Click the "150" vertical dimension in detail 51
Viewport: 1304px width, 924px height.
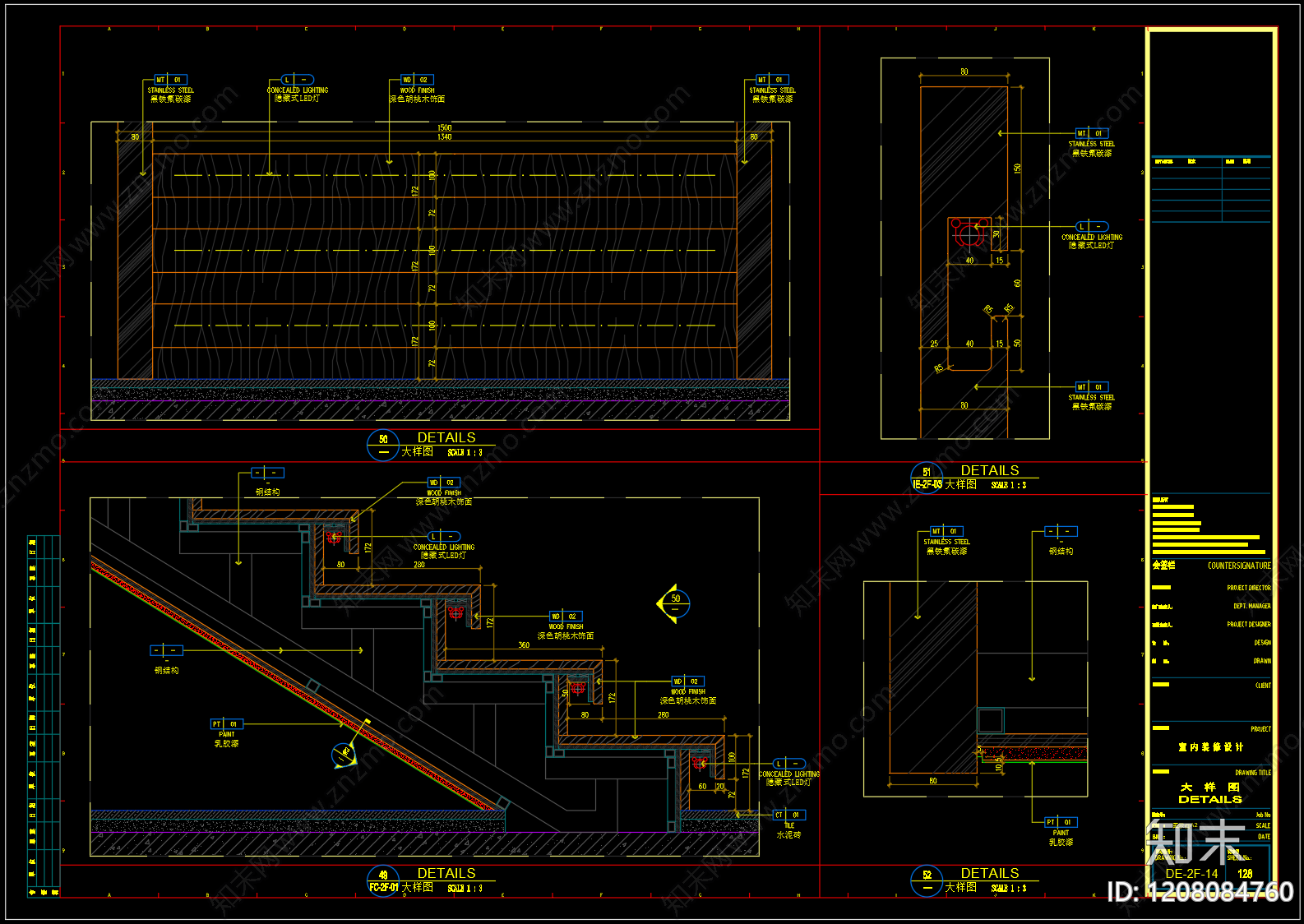[1018, 169]
